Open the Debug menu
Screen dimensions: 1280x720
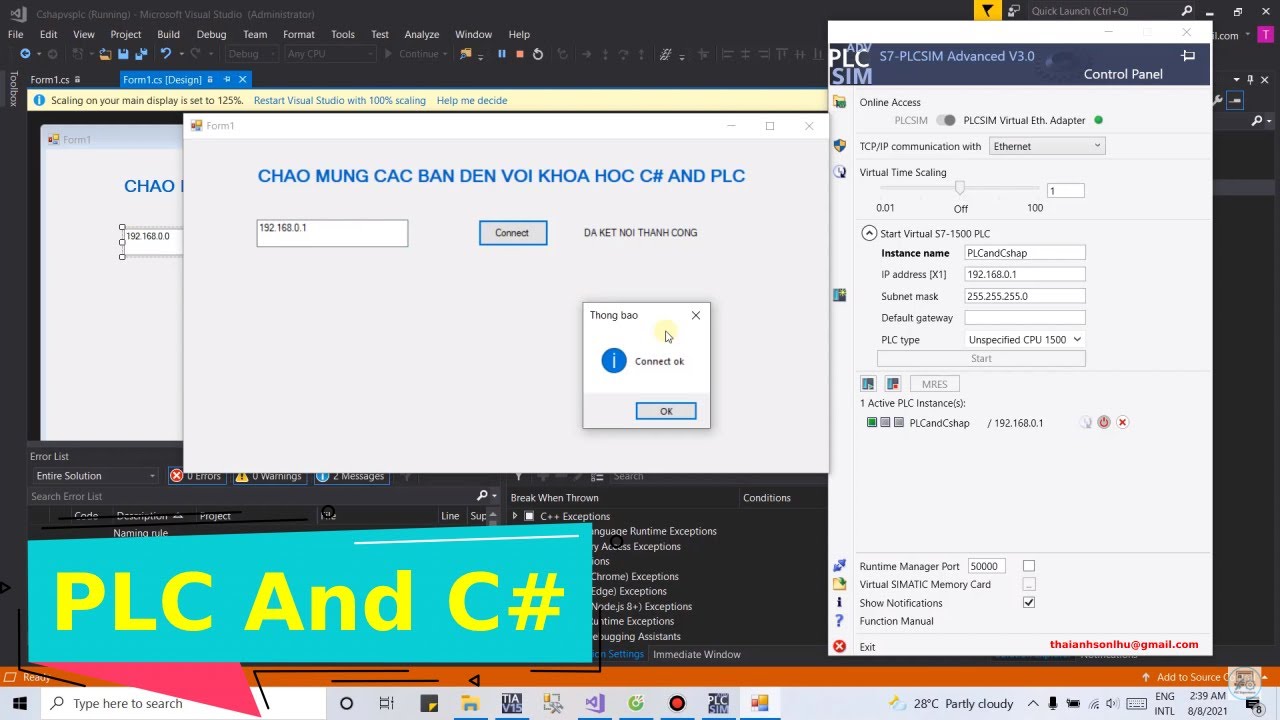[x=211, y=34]
